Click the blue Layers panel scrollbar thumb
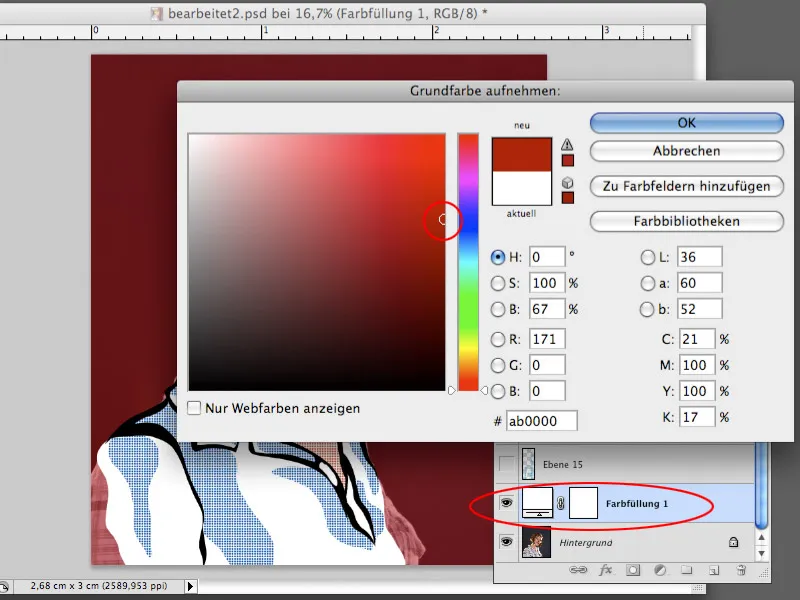 click(x=761, y=486)
